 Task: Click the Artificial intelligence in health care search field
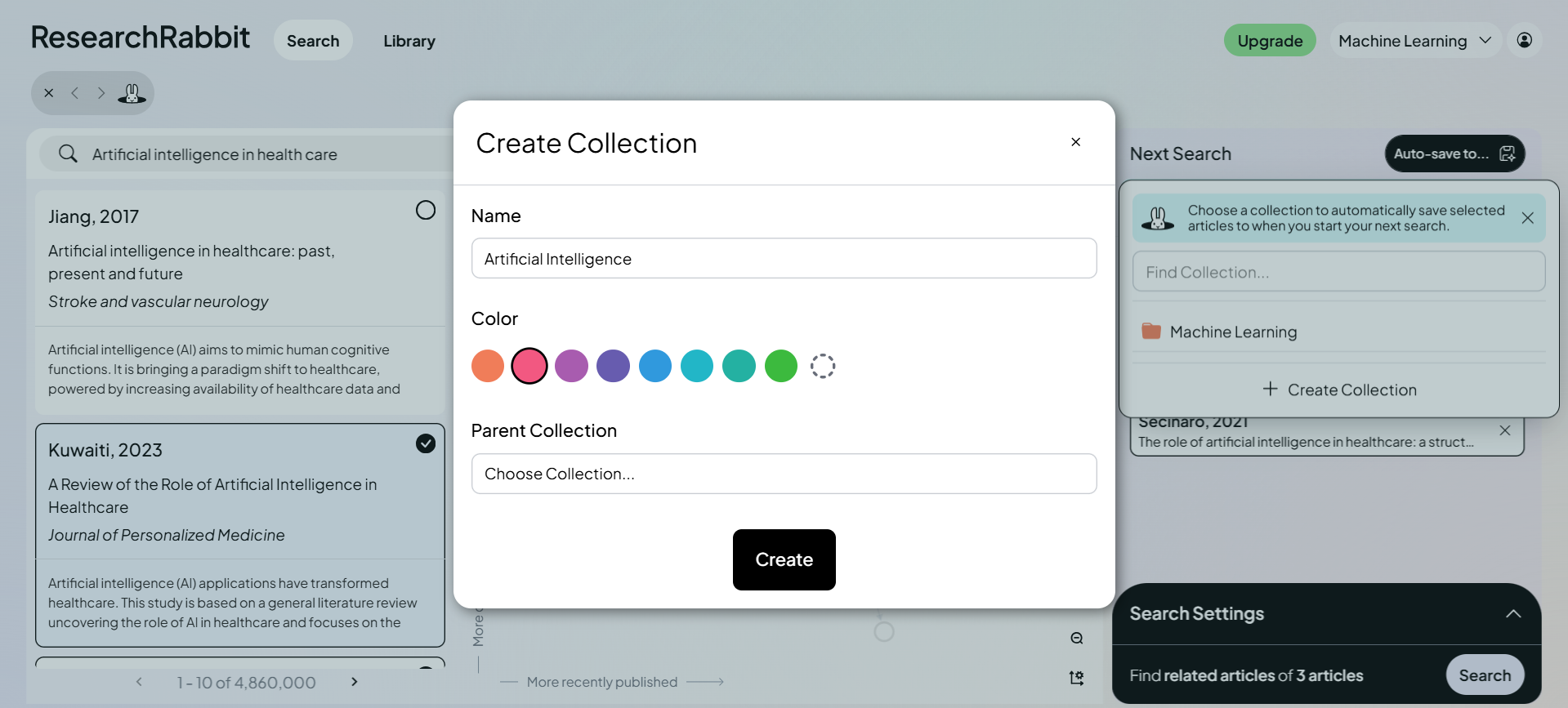click(x=245, y=154)
